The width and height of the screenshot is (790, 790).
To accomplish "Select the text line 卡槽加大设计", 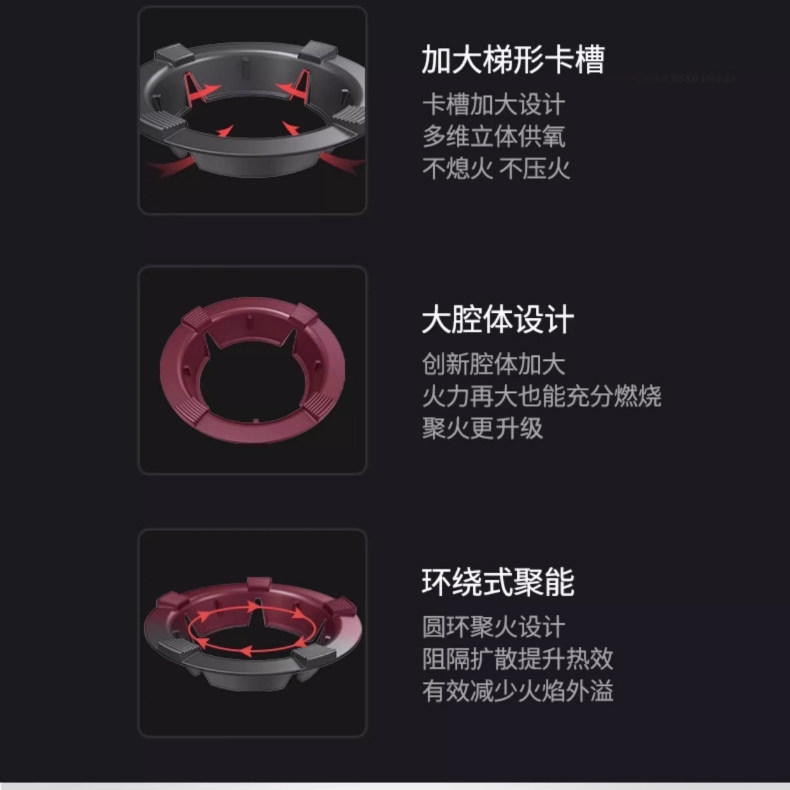I will click(x=493, y=105).
